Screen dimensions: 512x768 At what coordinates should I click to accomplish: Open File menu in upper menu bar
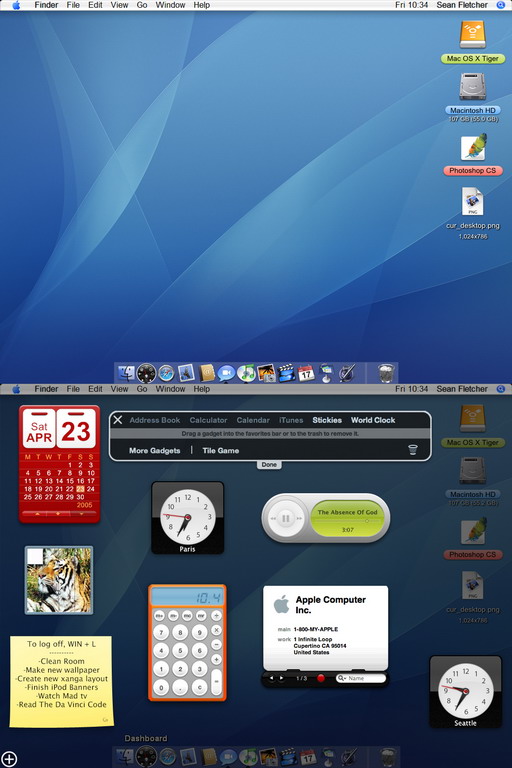point(73,5)
